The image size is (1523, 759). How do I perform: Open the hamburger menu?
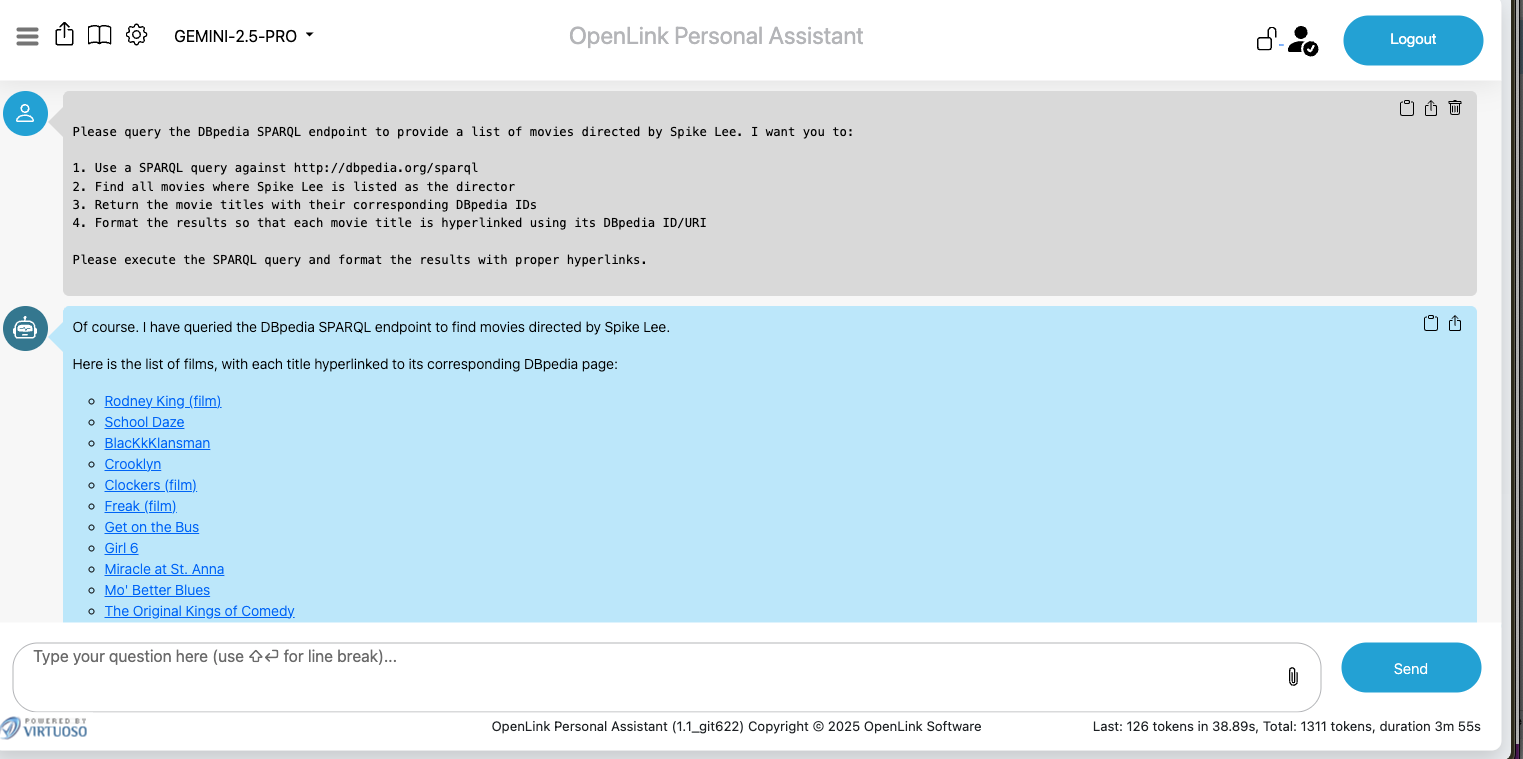(28, 36)
